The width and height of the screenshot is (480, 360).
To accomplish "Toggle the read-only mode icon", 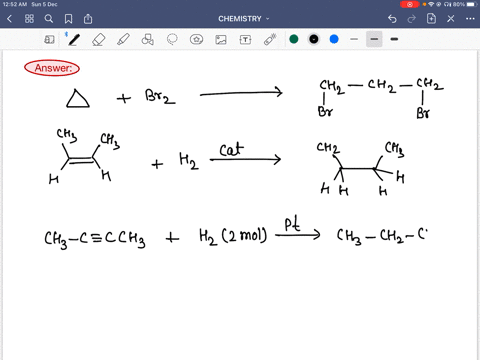I will 49,40.
